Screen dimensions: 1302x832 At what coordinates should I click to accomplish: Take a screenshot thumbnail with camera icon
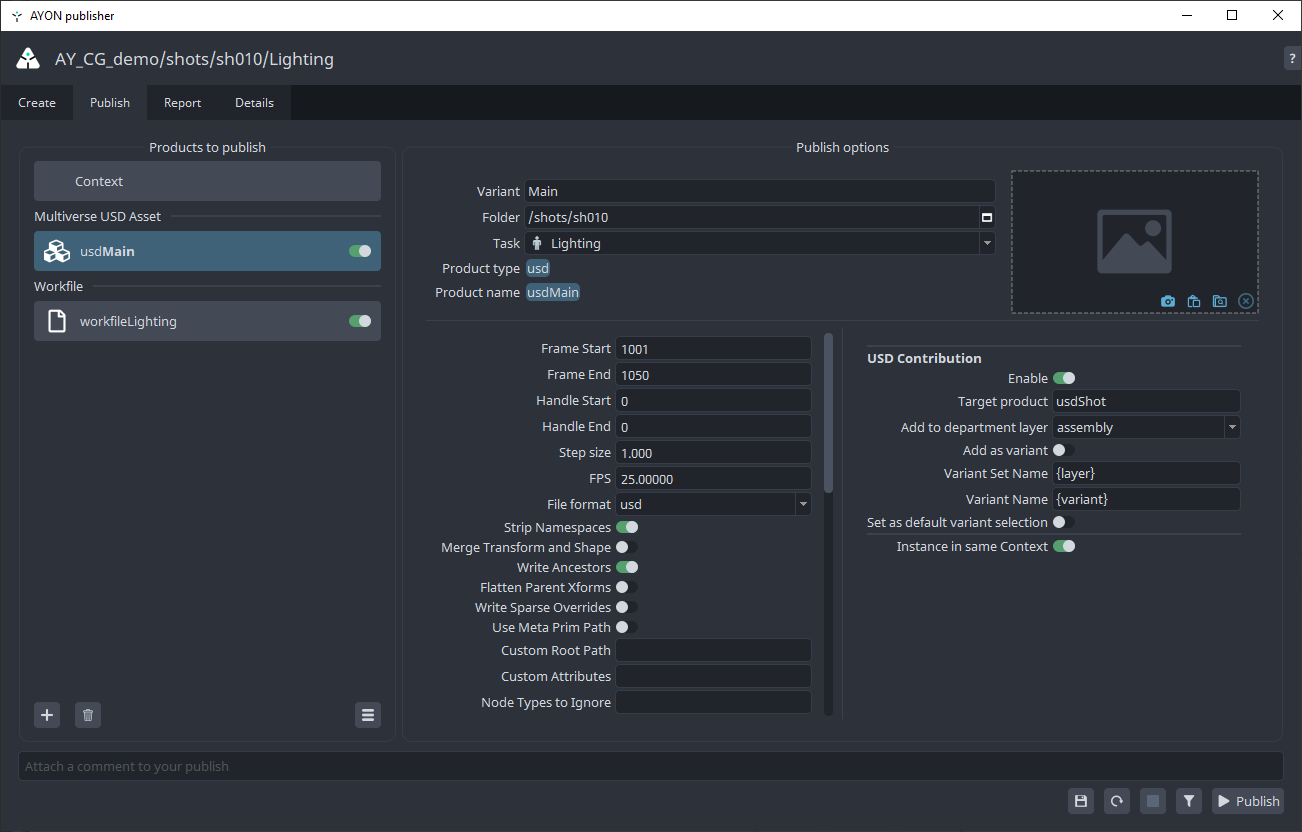point(1168,301)
